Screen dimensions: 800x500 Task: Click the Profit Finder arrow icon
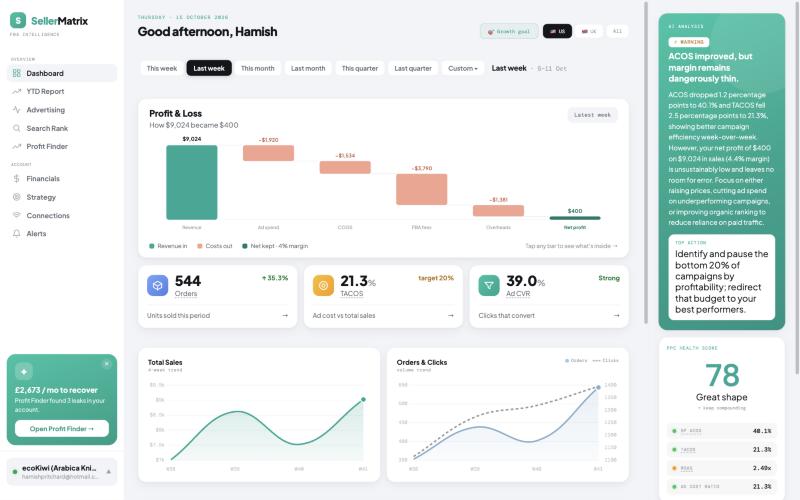pyautogui.click(x=16, y=146)
